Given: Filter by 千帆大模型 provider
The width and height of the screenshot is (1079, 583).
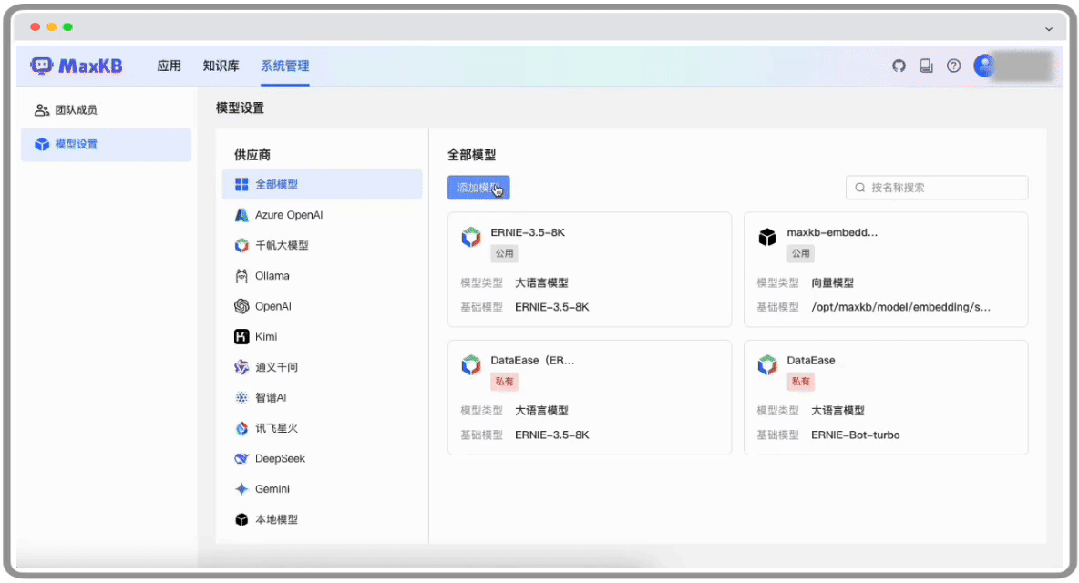Looking at the screenshot, I should [322, 245].
